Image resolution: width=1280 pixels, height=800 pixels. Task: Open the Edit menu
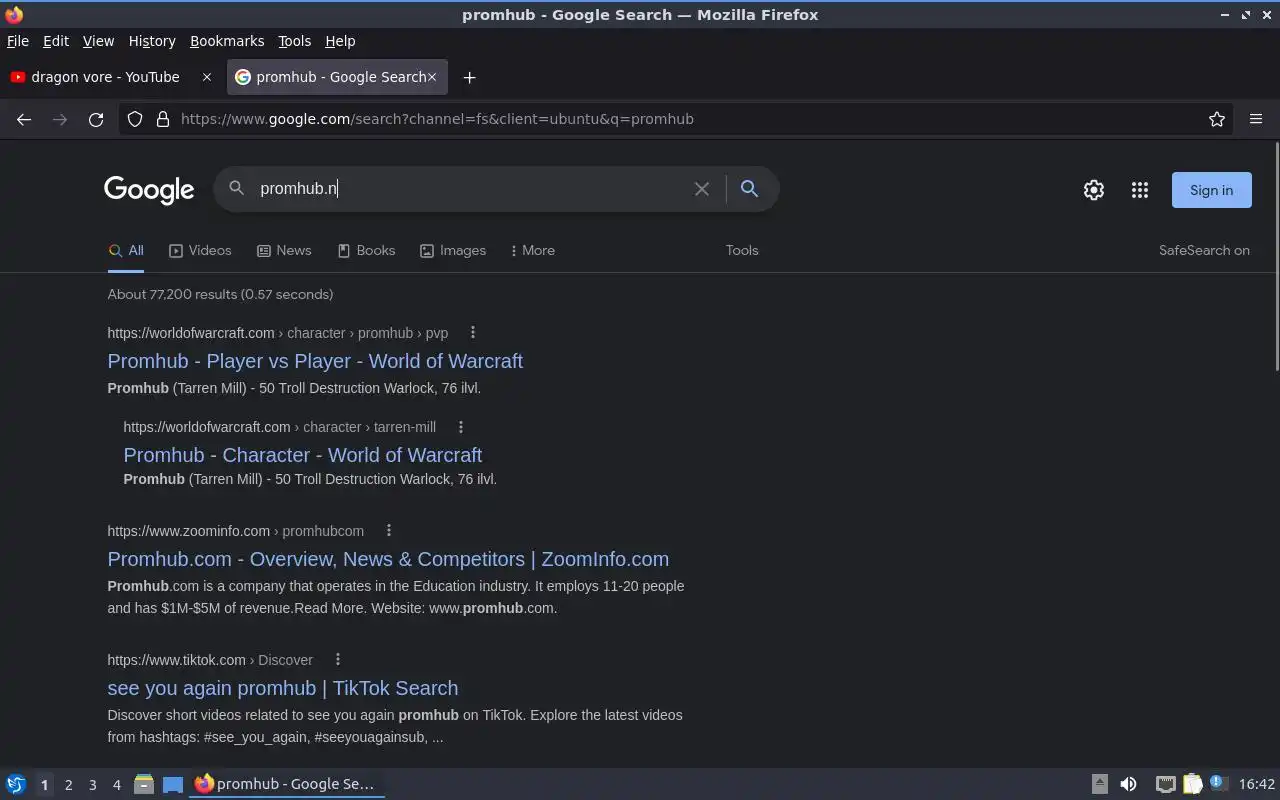(56, 41)
